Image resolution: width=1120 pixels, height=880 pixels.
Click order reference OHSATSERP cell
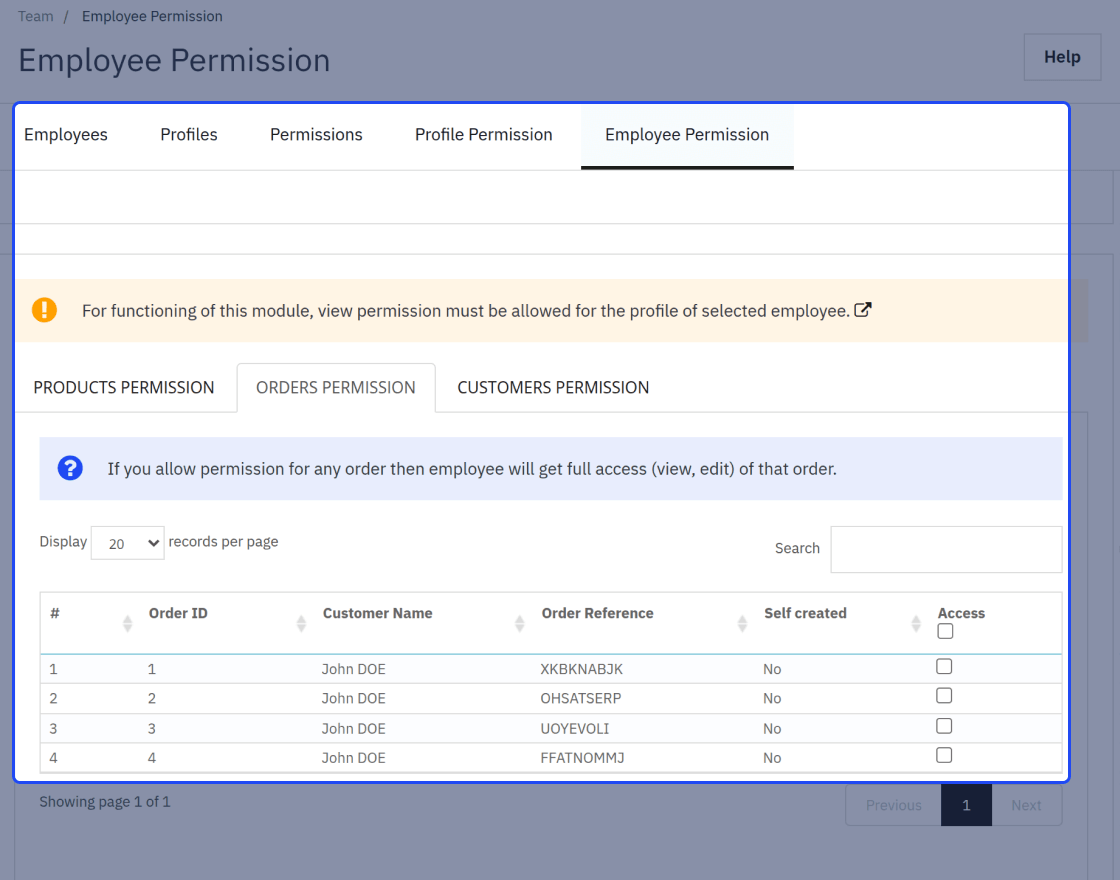click(x=581, y=699)
